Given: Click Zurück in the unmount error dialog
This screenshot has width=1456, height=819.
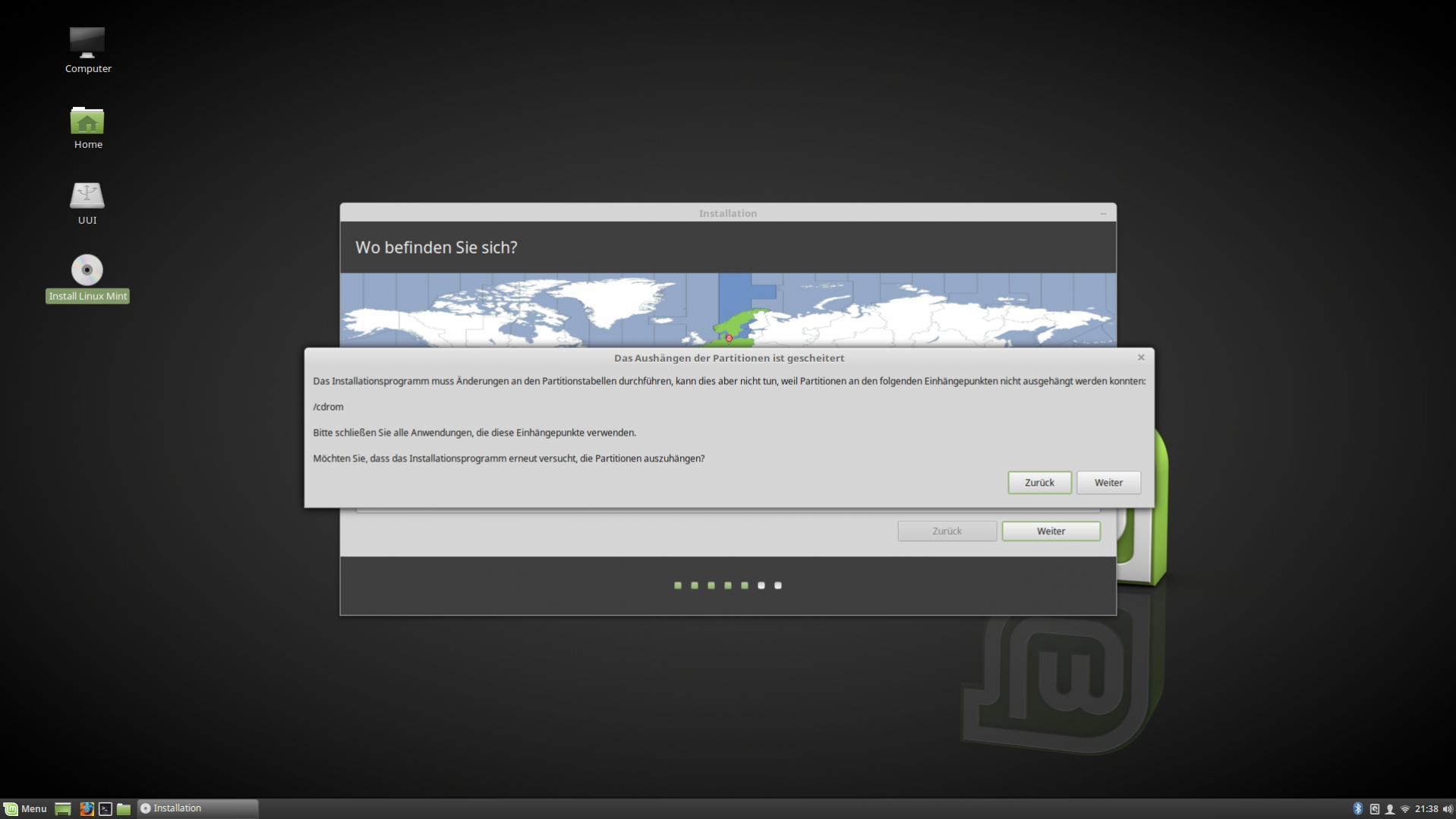Looking at the screenshot, I should pyautogui.click(x=1039, y=483).
